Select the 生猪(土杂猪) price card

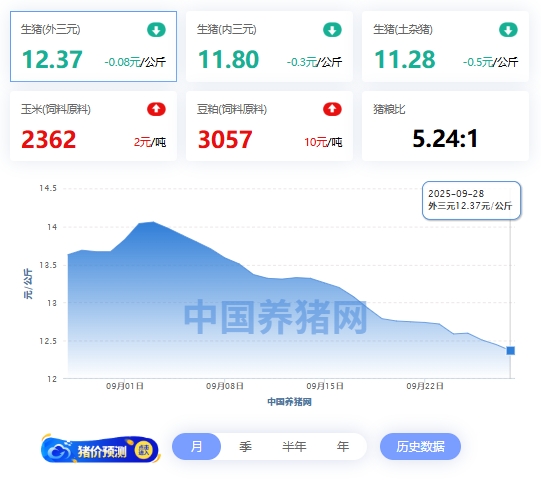point(445,46)
